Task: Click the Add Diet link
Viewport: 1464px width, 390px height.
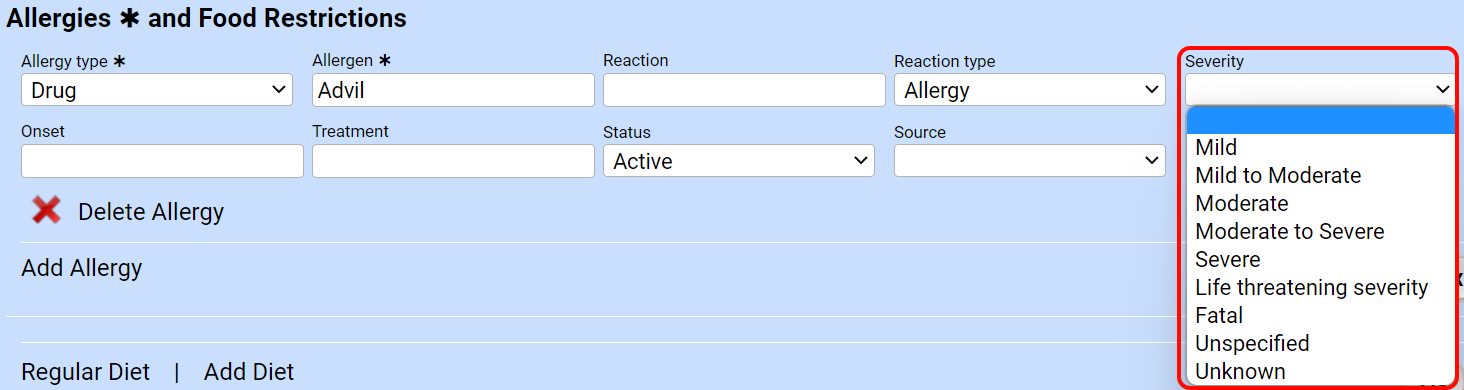Action: pyautogui.click(x=249, y=372)
